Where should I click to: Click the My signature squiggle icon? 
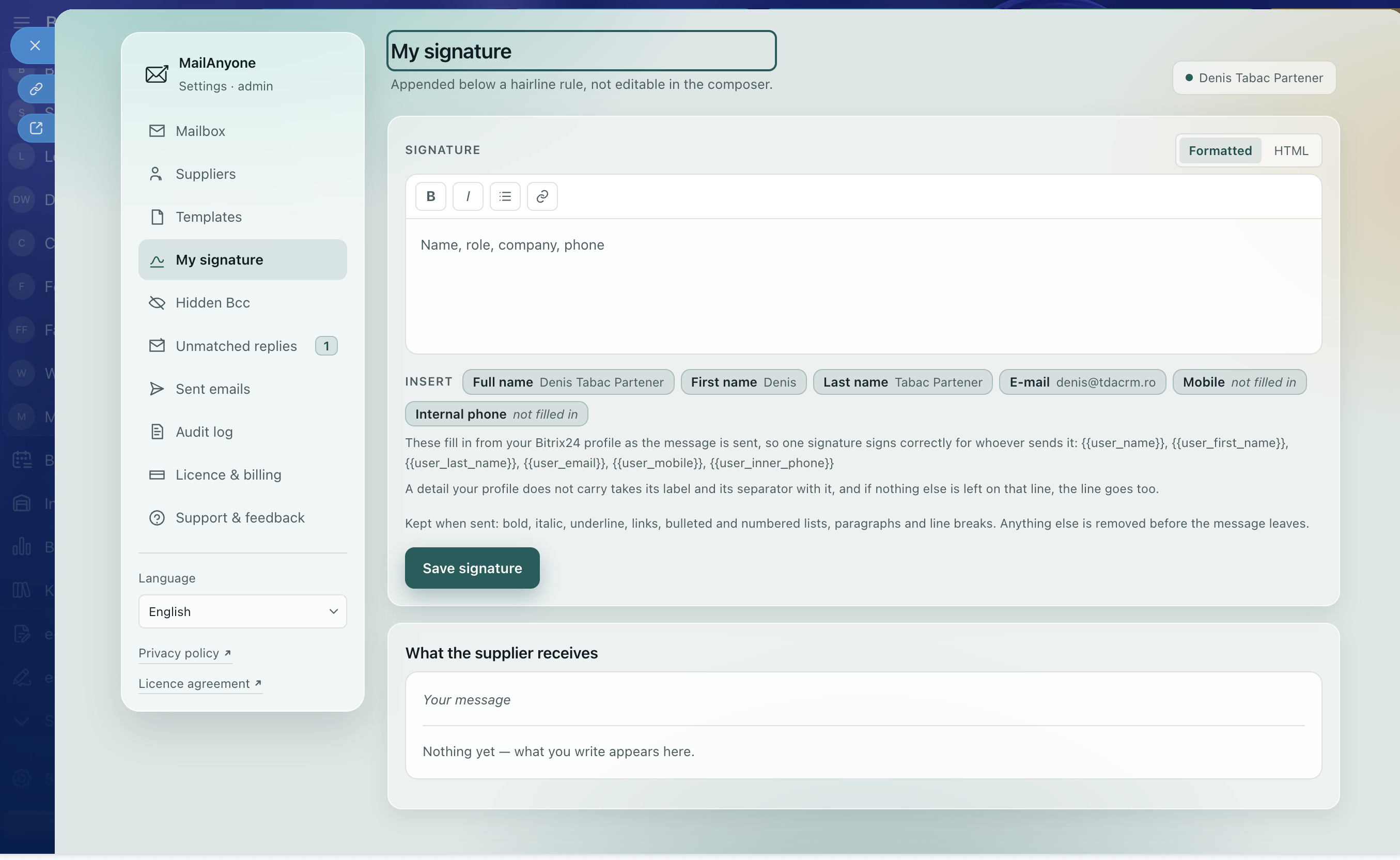coord(157,260)
